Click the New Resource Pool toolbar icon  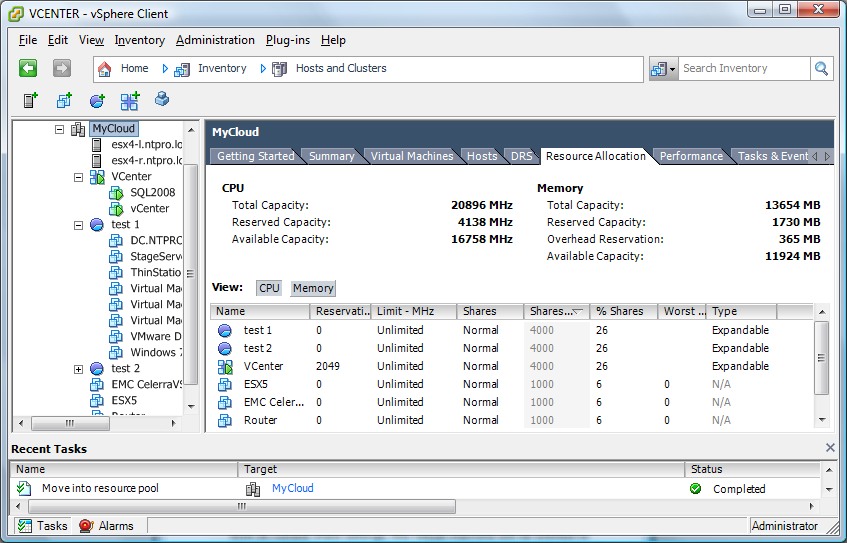pyautogui.click(x=97, y=100)
